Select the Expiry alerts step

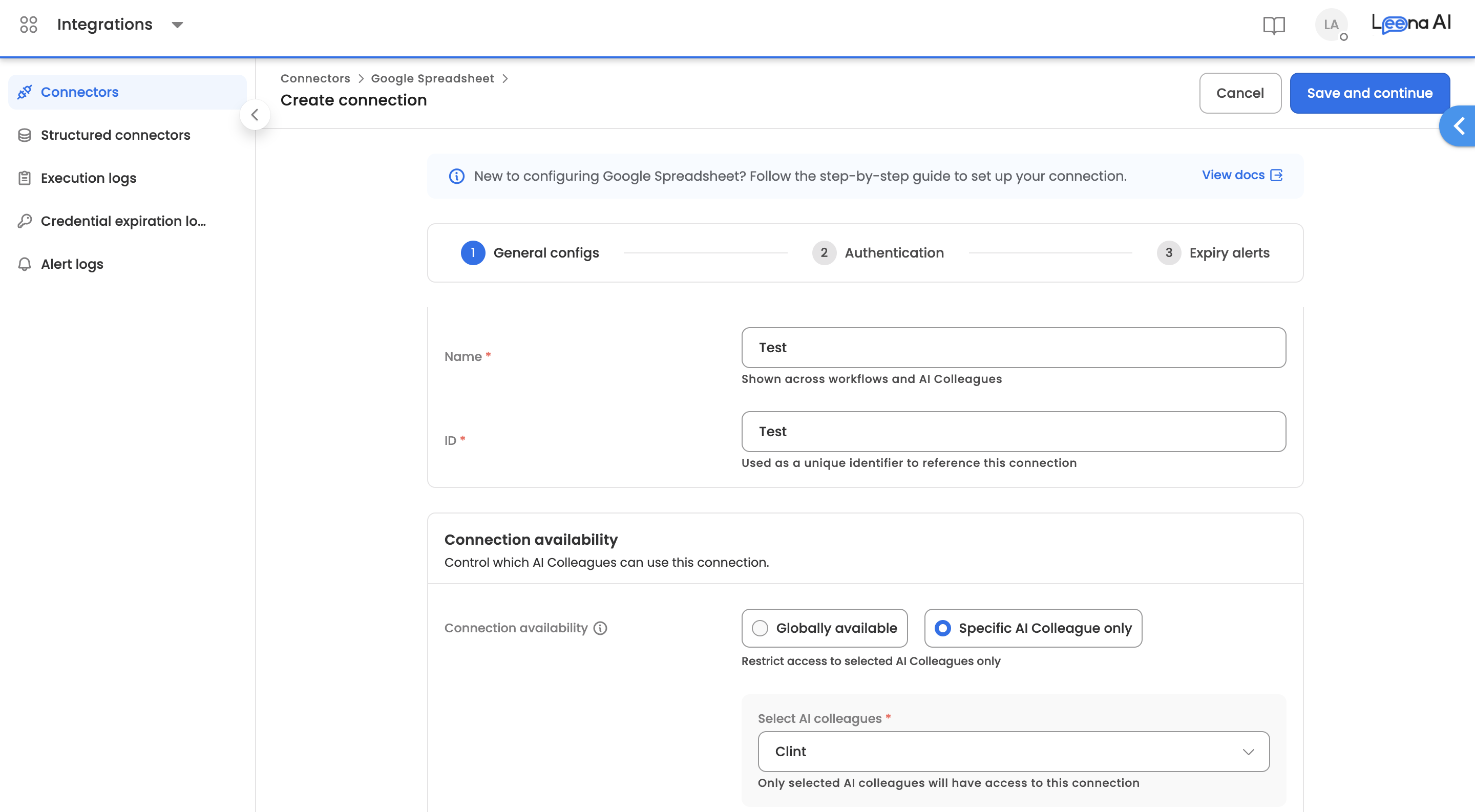1213,253
